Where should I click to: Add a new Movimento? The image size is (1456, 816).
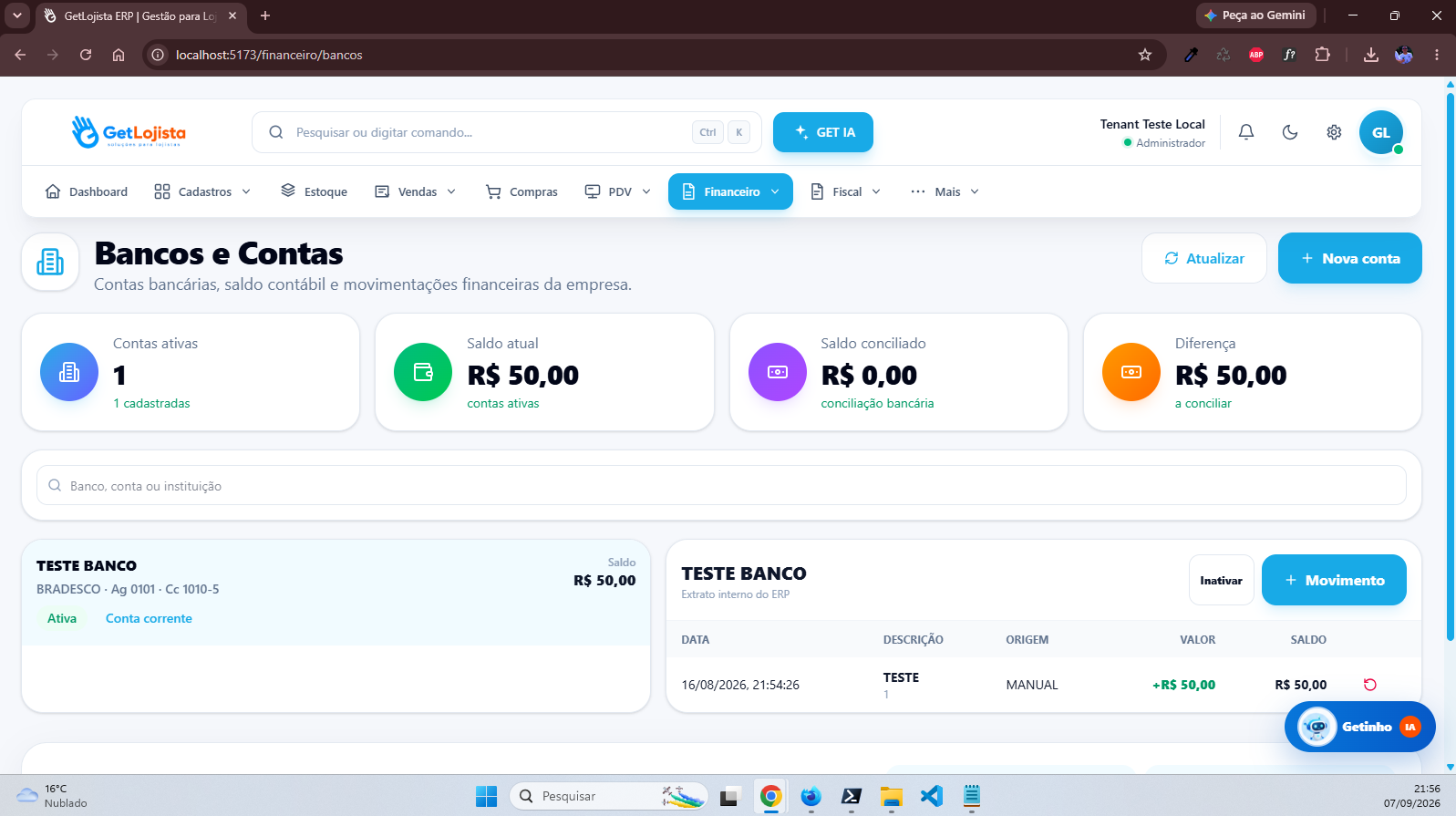(1334, 580)
